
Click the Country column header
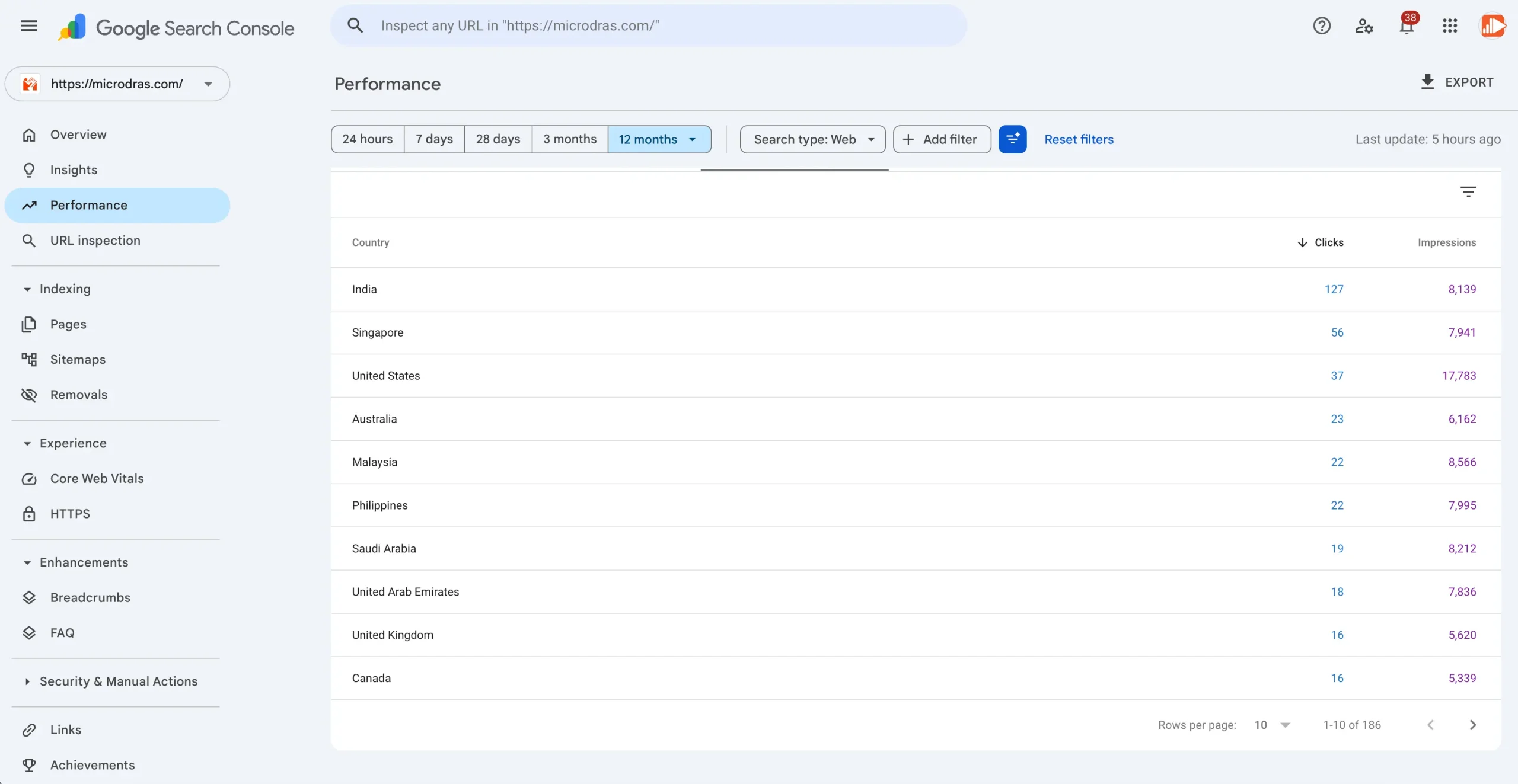point(371,242)
